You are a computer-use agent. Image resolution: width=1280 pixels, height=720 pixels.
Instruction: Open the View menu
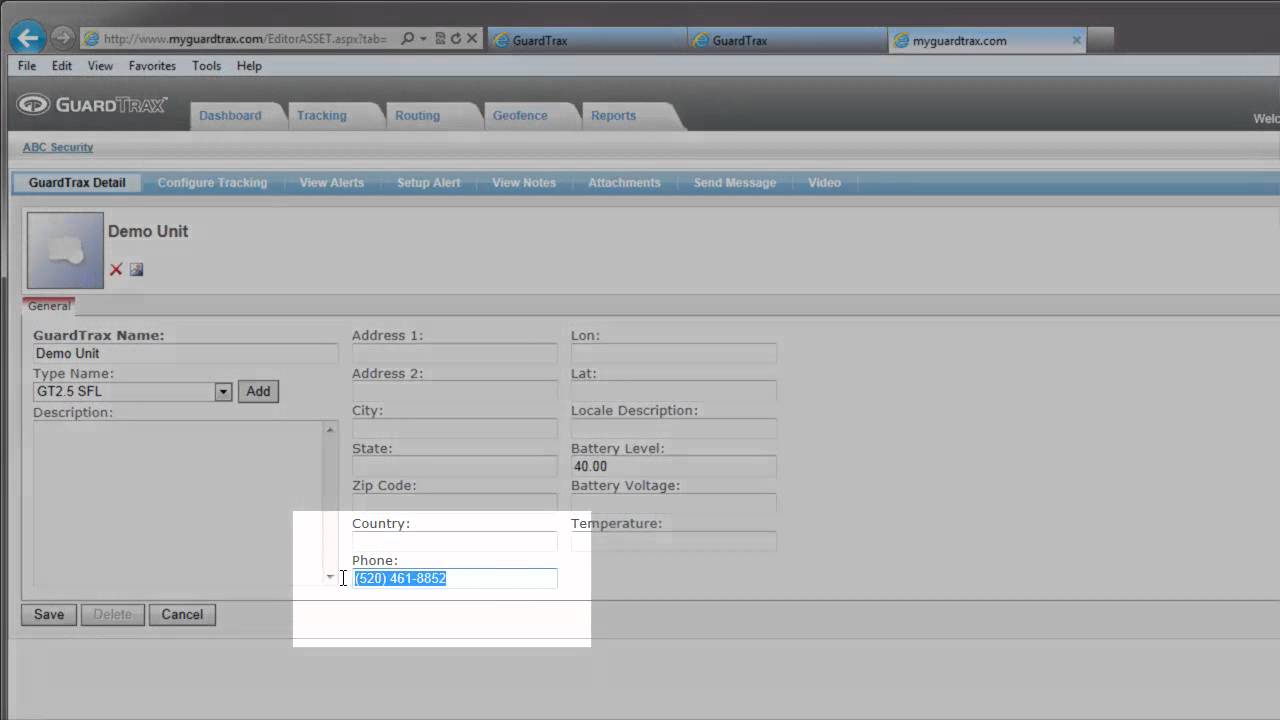(x=100, y=66)
